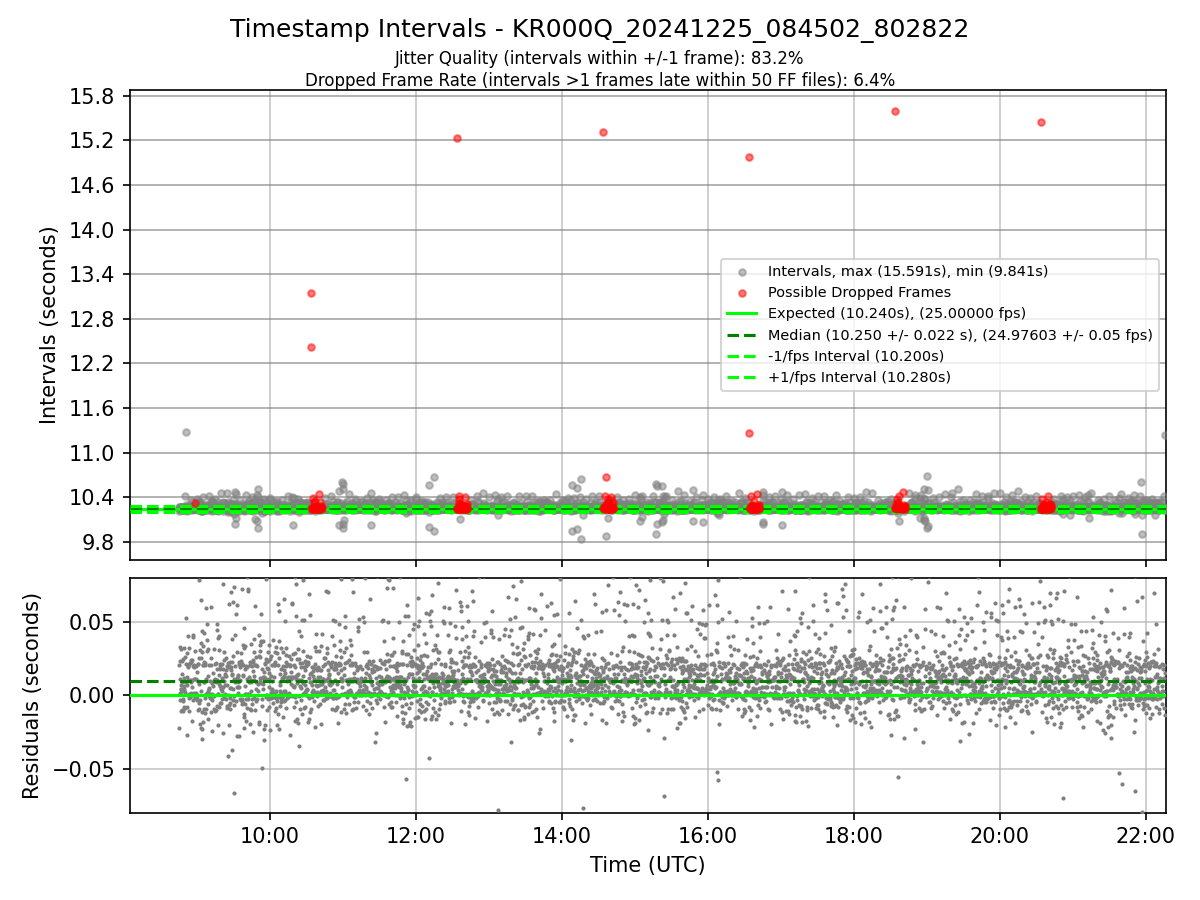Select legend entry '-1/fps Interval (10.200s)'
1200x900 pixels.
855,356
